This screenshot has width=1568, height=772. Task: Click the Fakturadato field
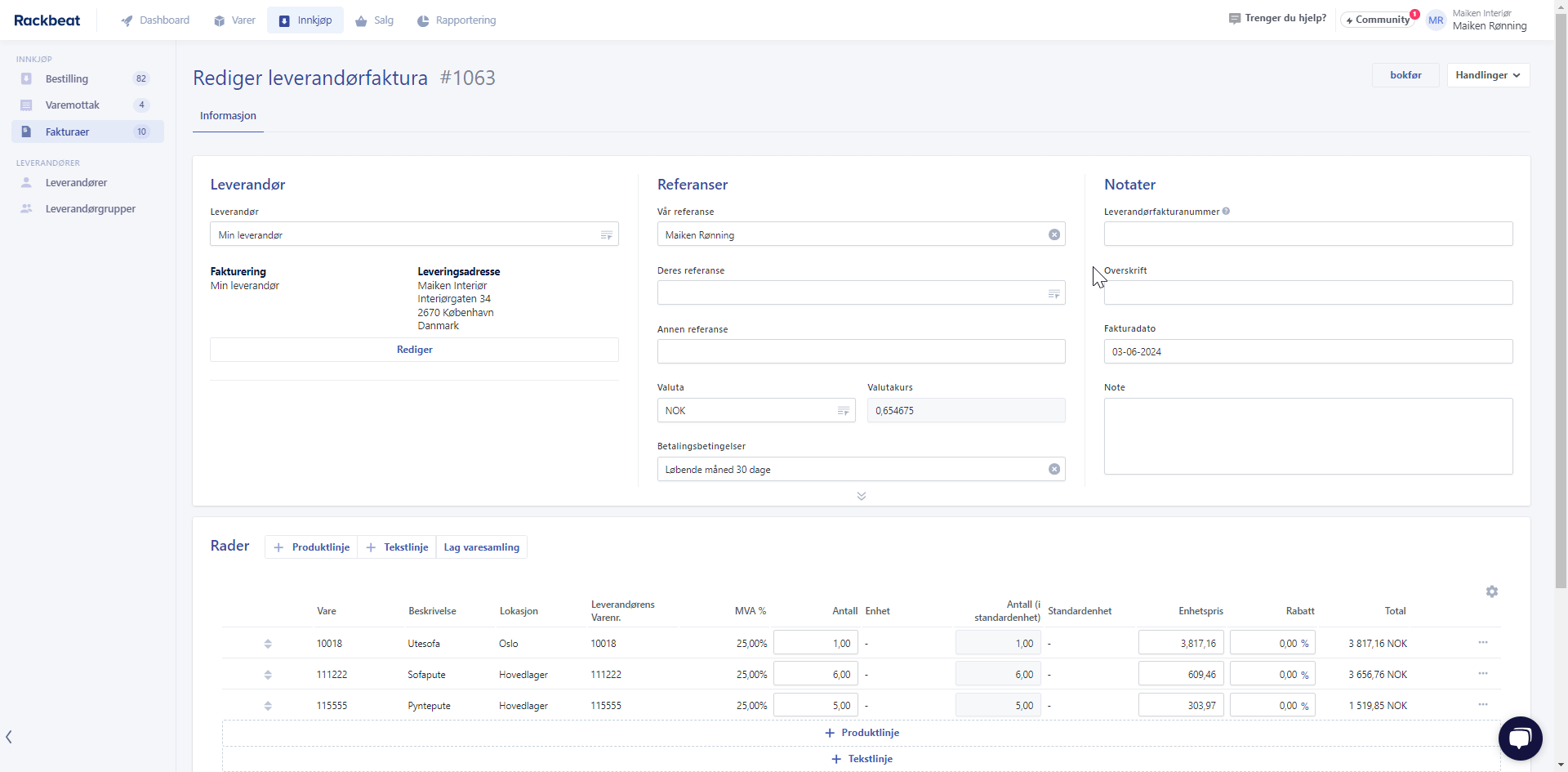(x=1307, y=351)
